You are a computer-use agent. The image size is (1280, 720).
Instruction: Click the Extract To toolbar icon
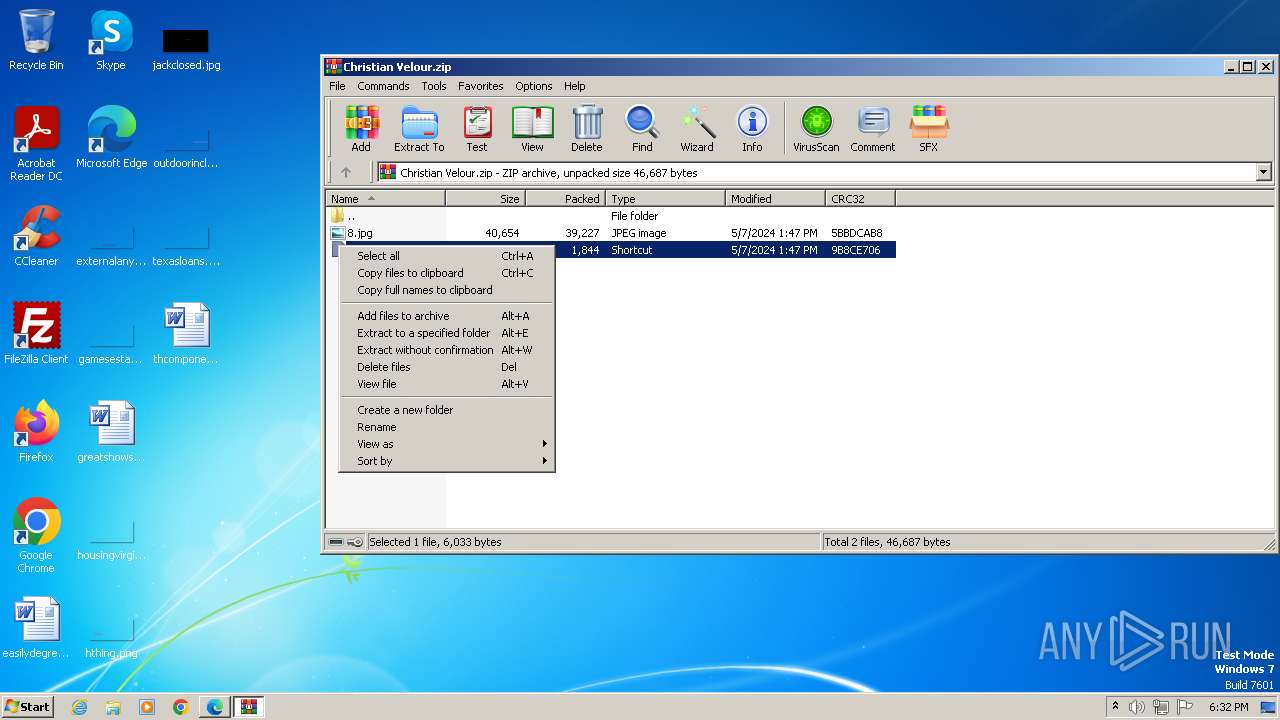pyautogui.click(x=419, y=129)
